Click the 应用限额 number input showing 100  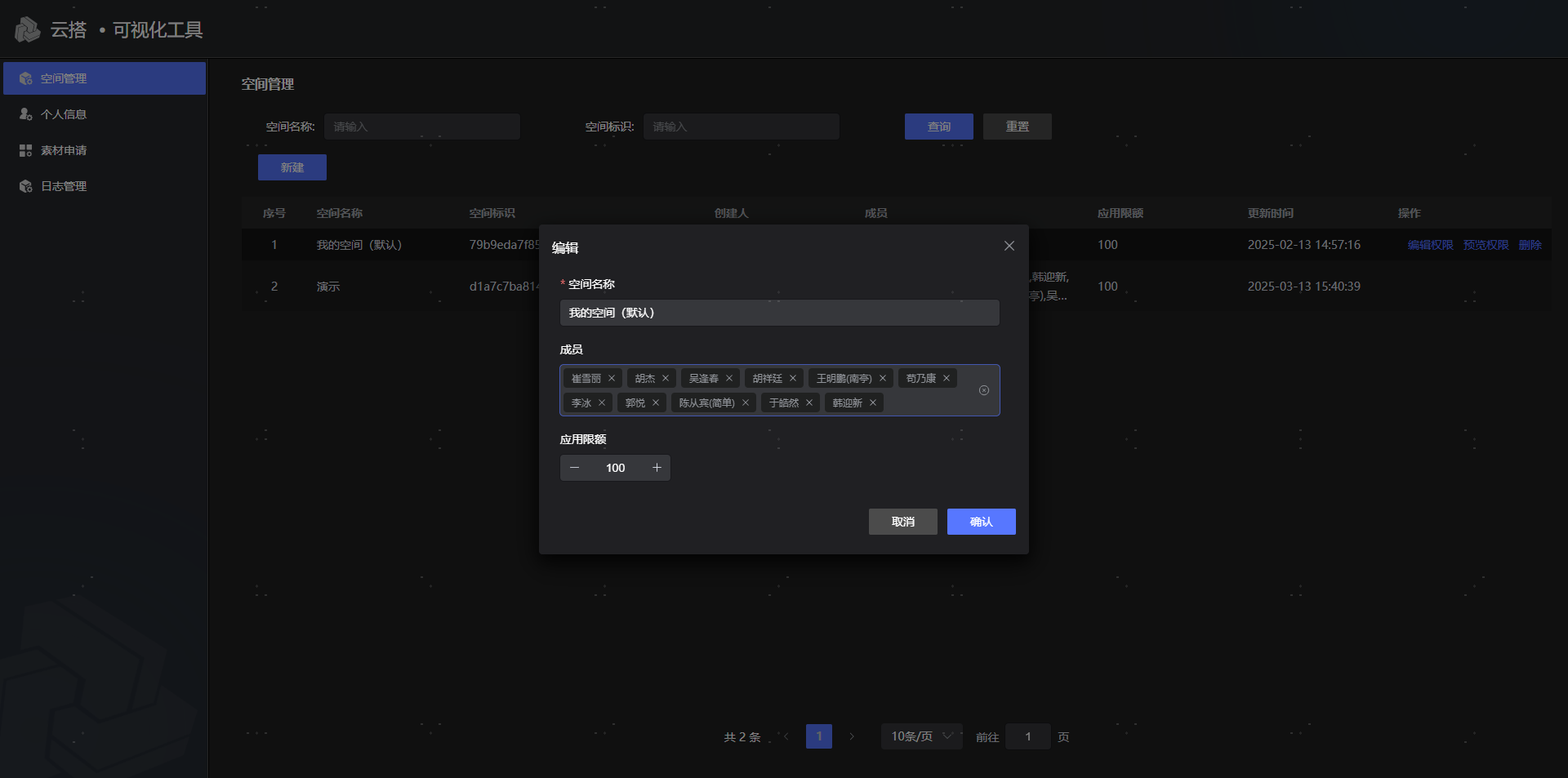(615, 469)
